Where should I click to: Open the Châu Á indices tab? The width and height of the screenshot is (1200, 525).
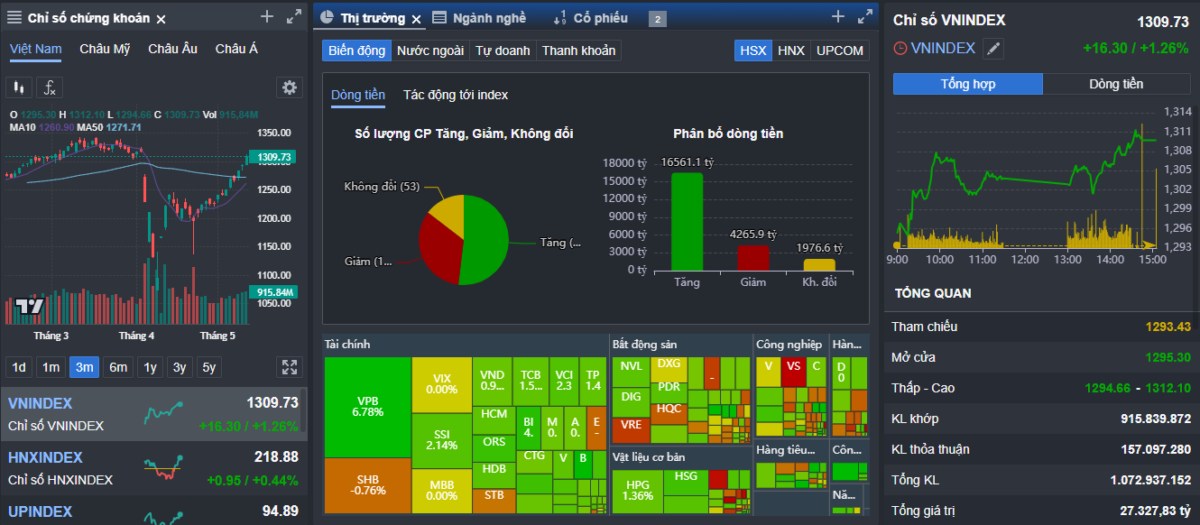[x=236, y=49]
